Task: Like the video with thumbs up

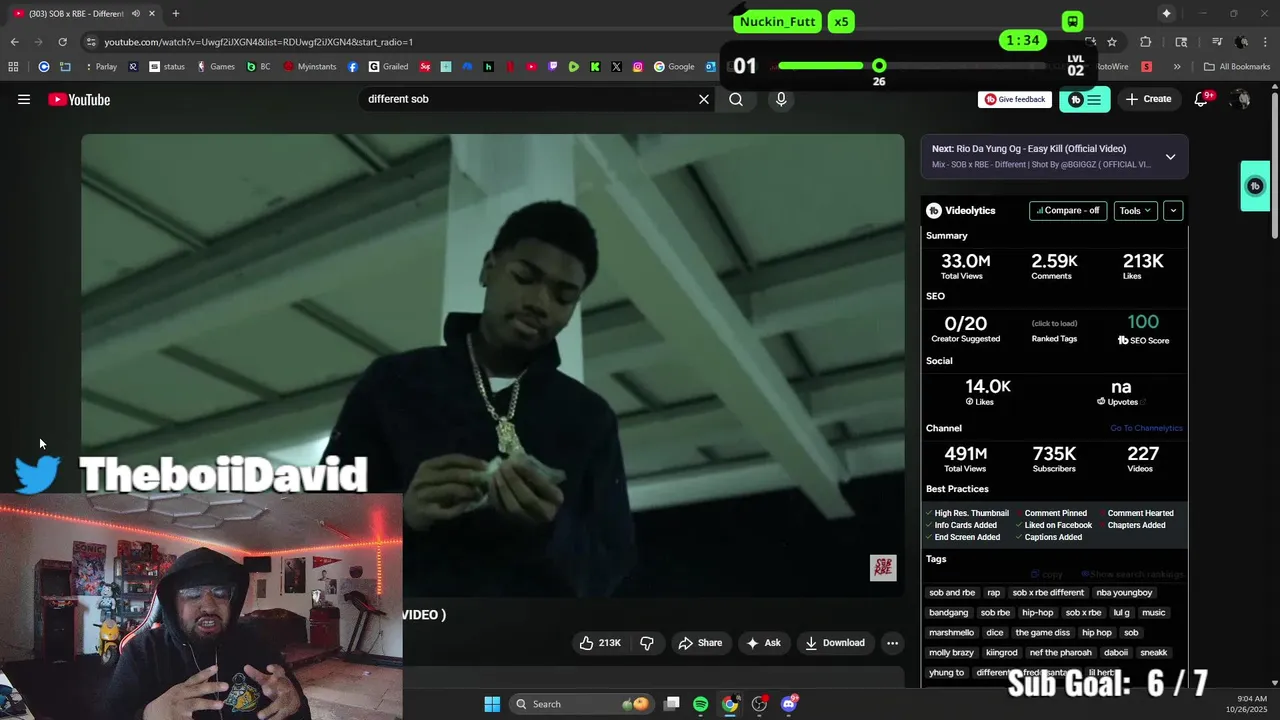Action: (600, 643)
